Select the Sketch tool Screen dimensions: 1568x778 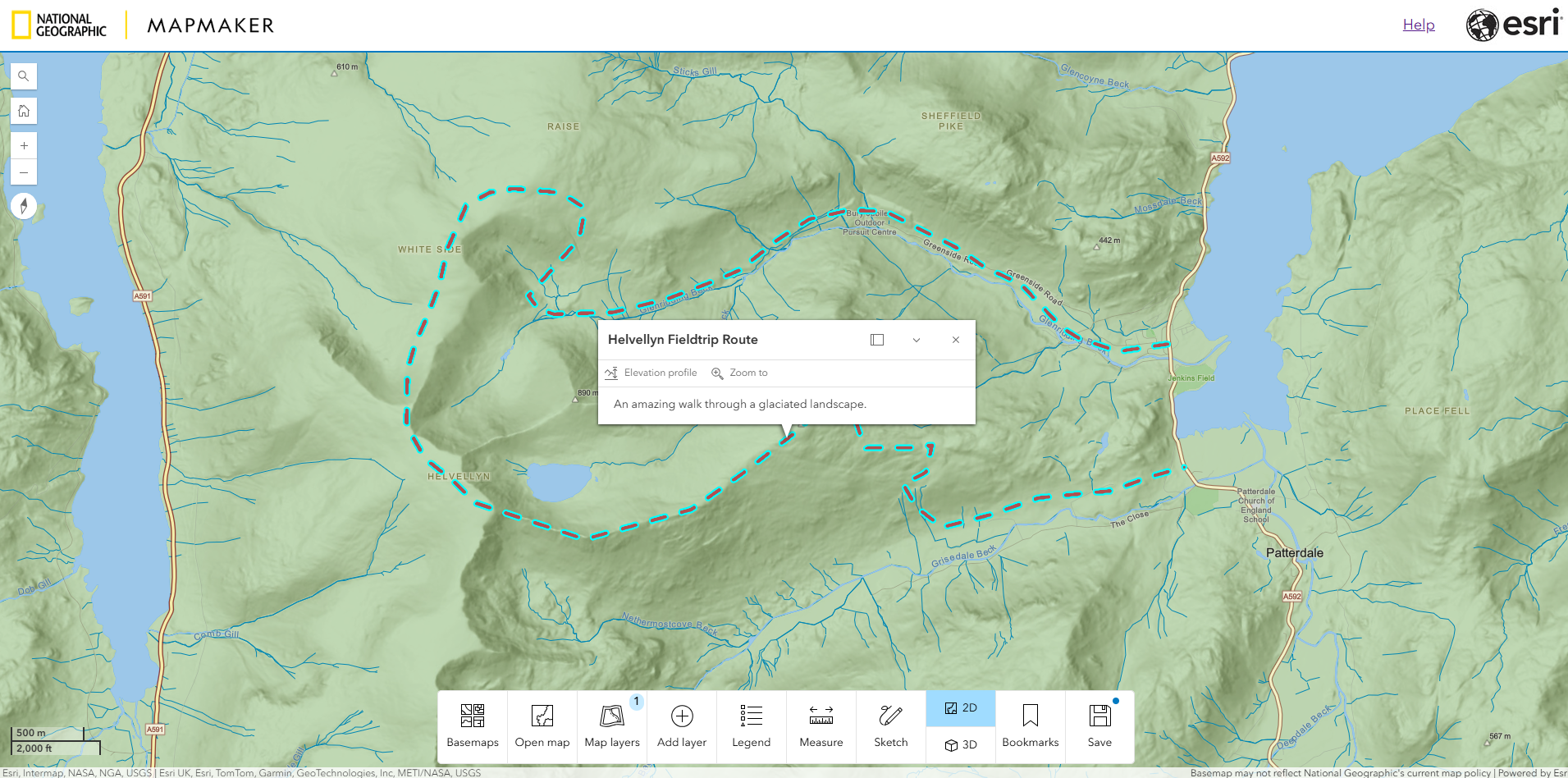[x=889, y=725]
